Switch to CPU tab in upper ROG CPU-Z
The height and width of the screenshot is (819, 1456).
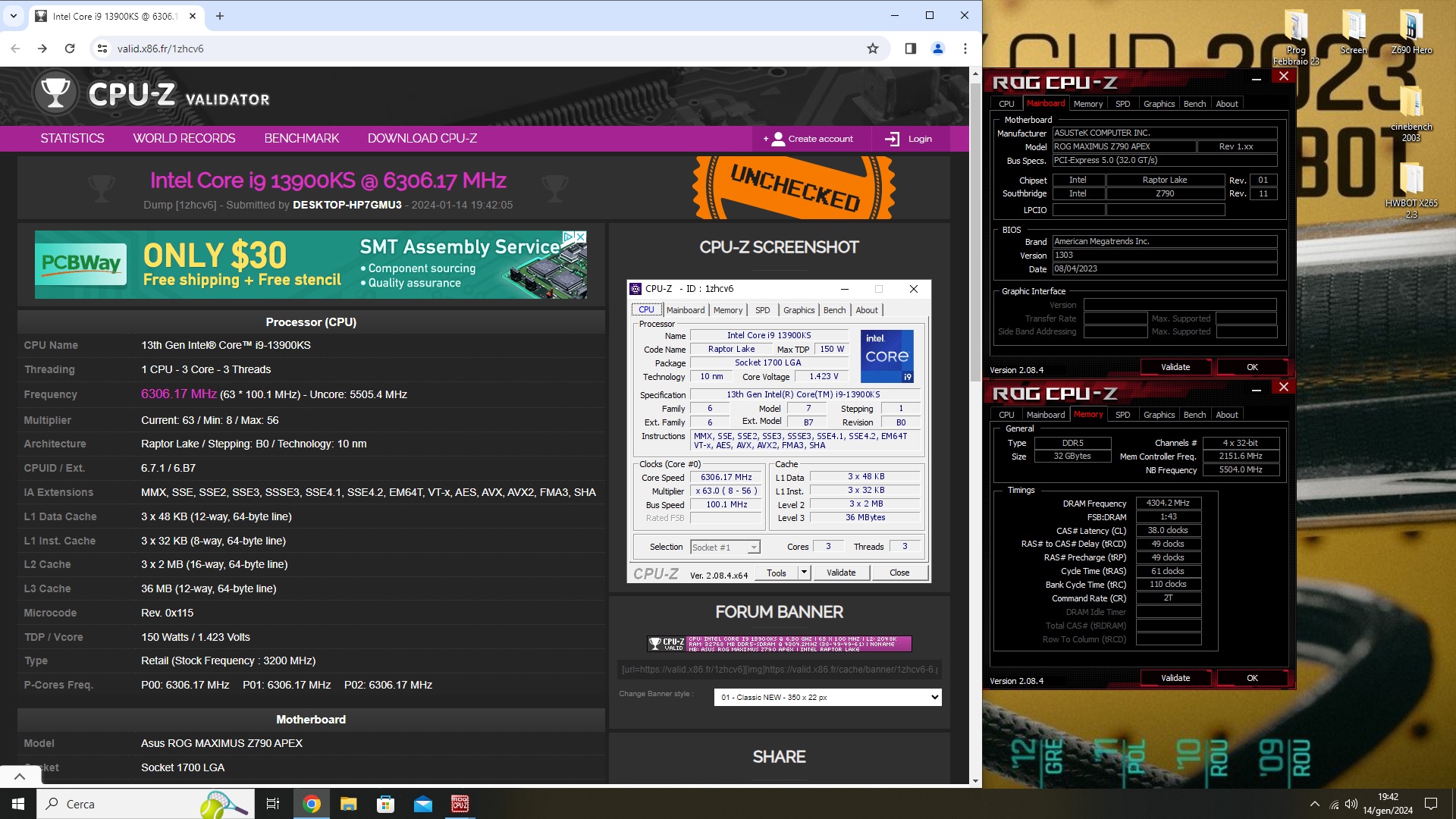[x=1006, y=104]
